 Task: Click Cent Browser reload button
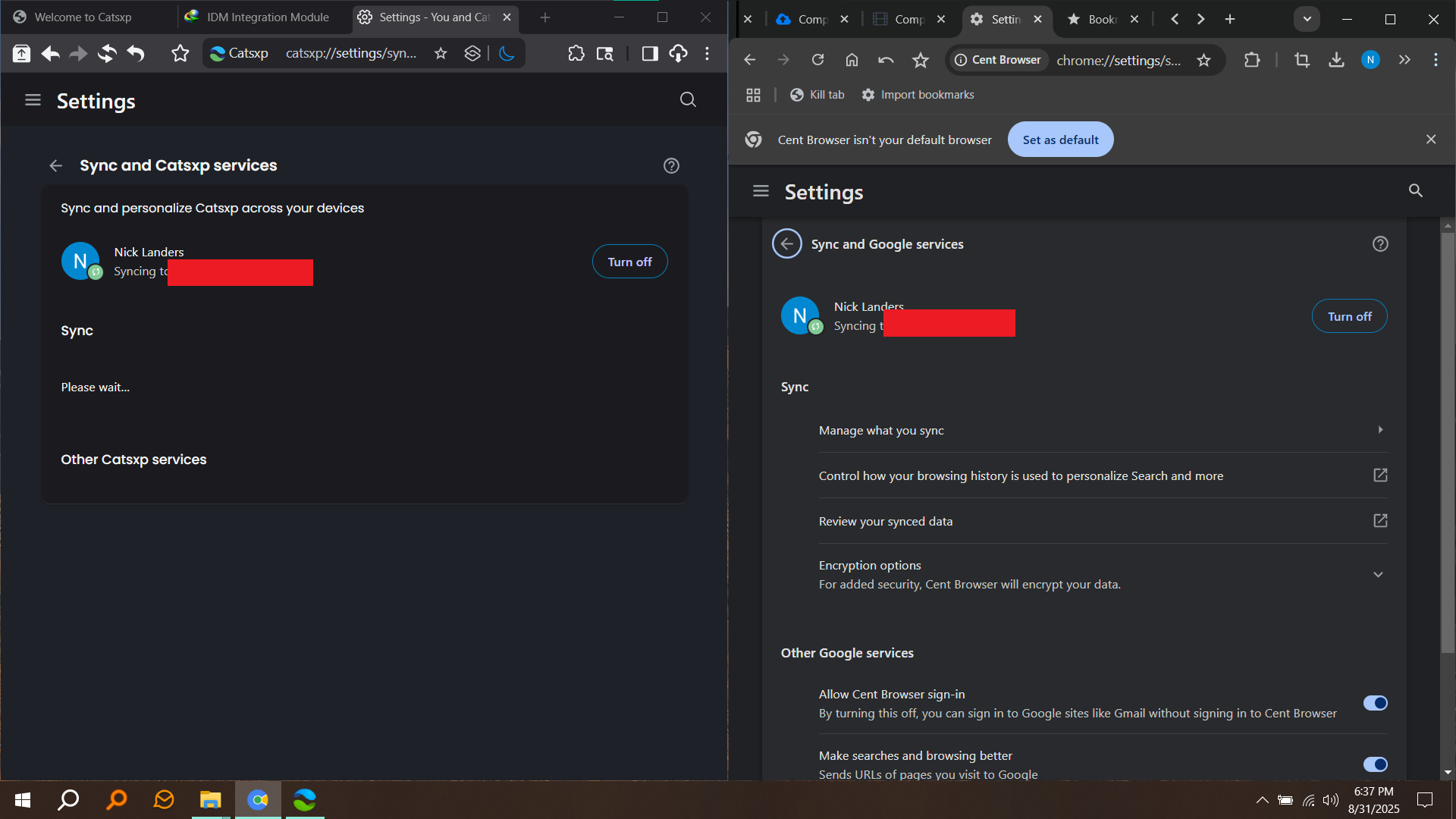pyautogui.click(x=817, y=60)
